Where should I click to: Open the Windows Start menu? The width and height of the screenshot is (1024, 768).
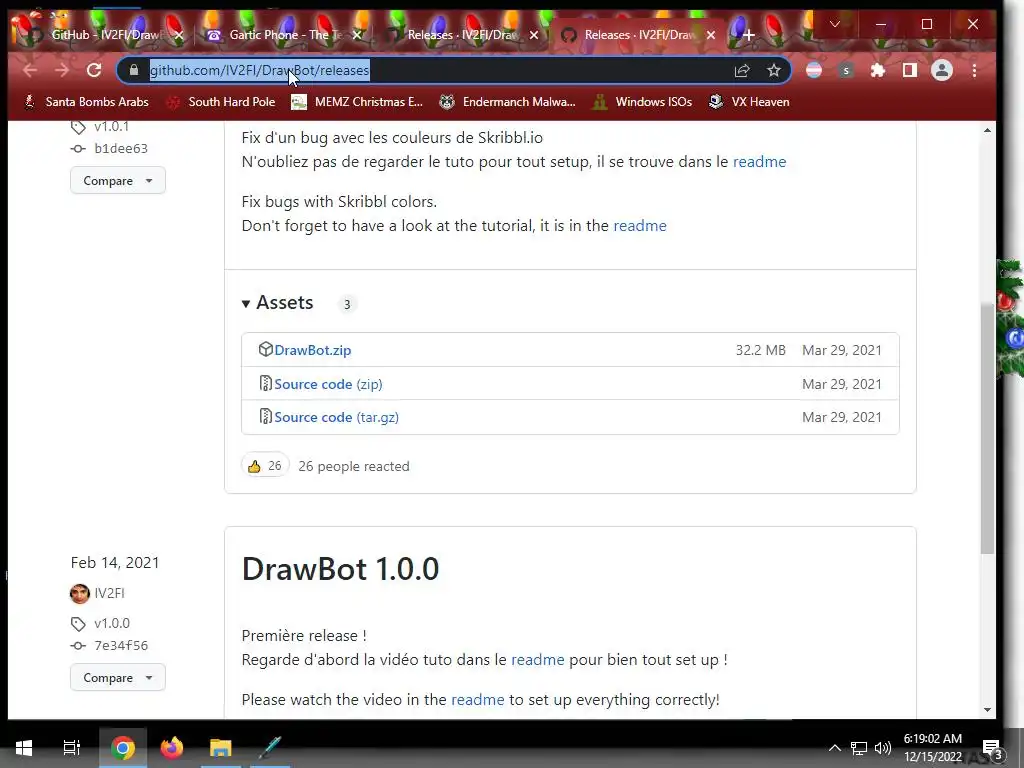tap(24, 747)
